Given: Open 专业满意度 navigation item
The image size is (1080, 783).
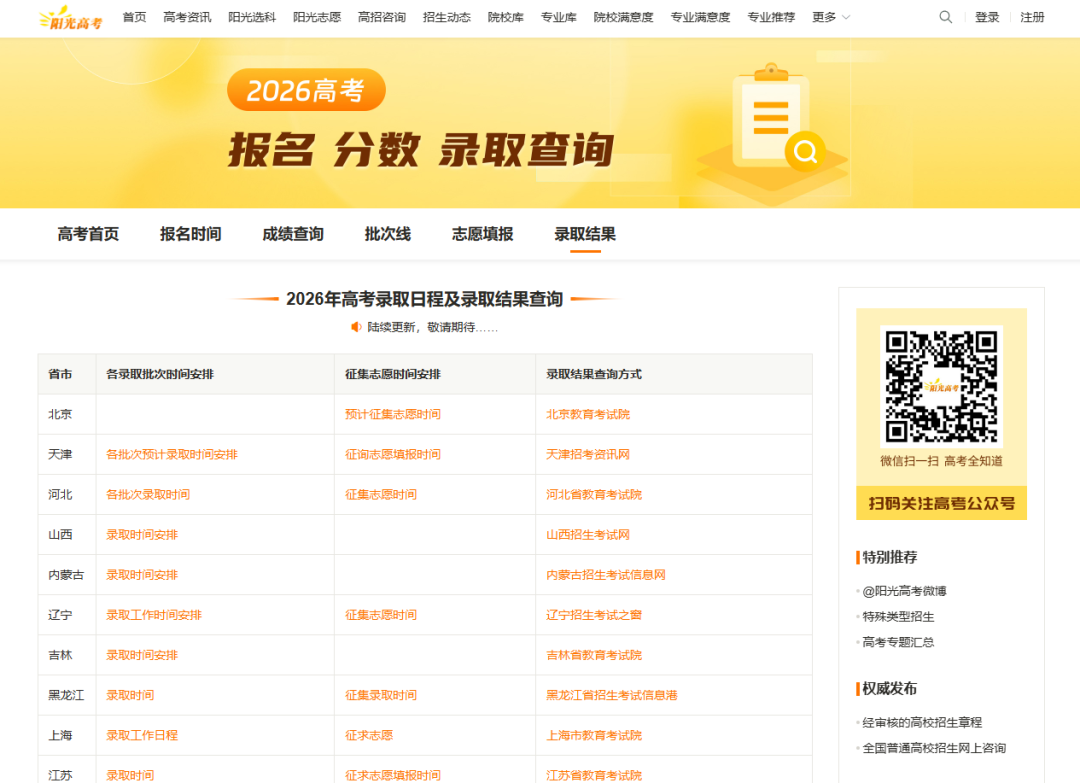Looking at the screenshot, I should [x=700, y=17].
